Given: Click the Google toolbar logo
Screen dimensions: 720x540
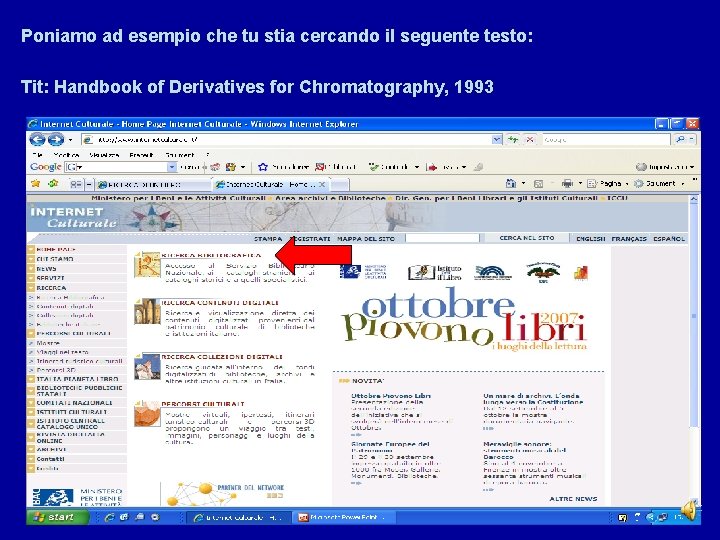Looking at the screenshot, I should coord(45,167).
